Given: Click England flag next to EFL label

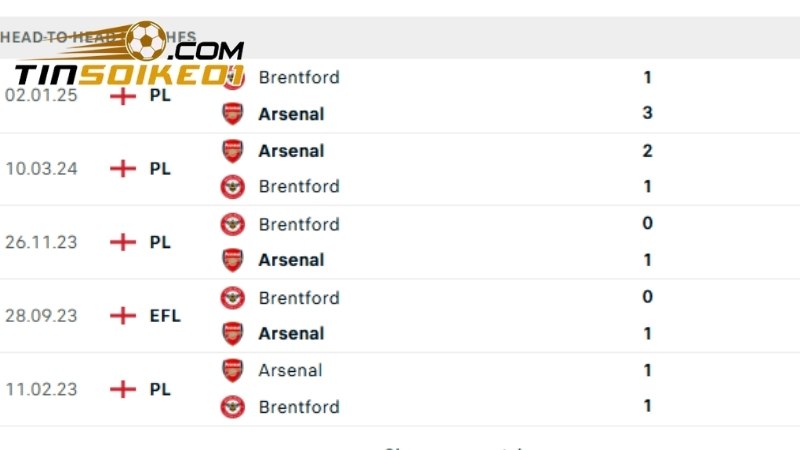Looking at the screenshot, I should [x=123, y=316].
